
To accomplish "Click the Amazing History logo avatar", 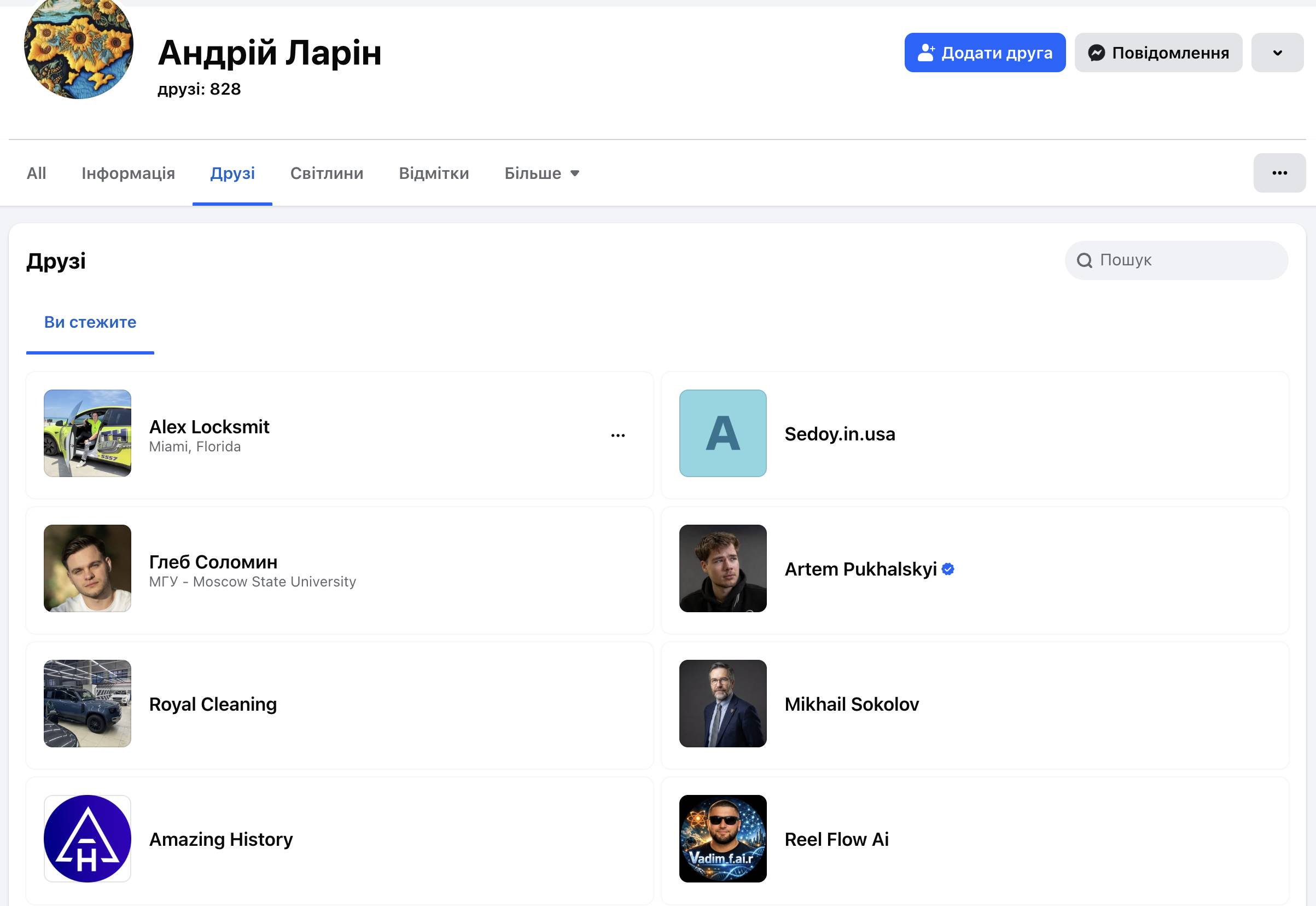I will 88,839.
